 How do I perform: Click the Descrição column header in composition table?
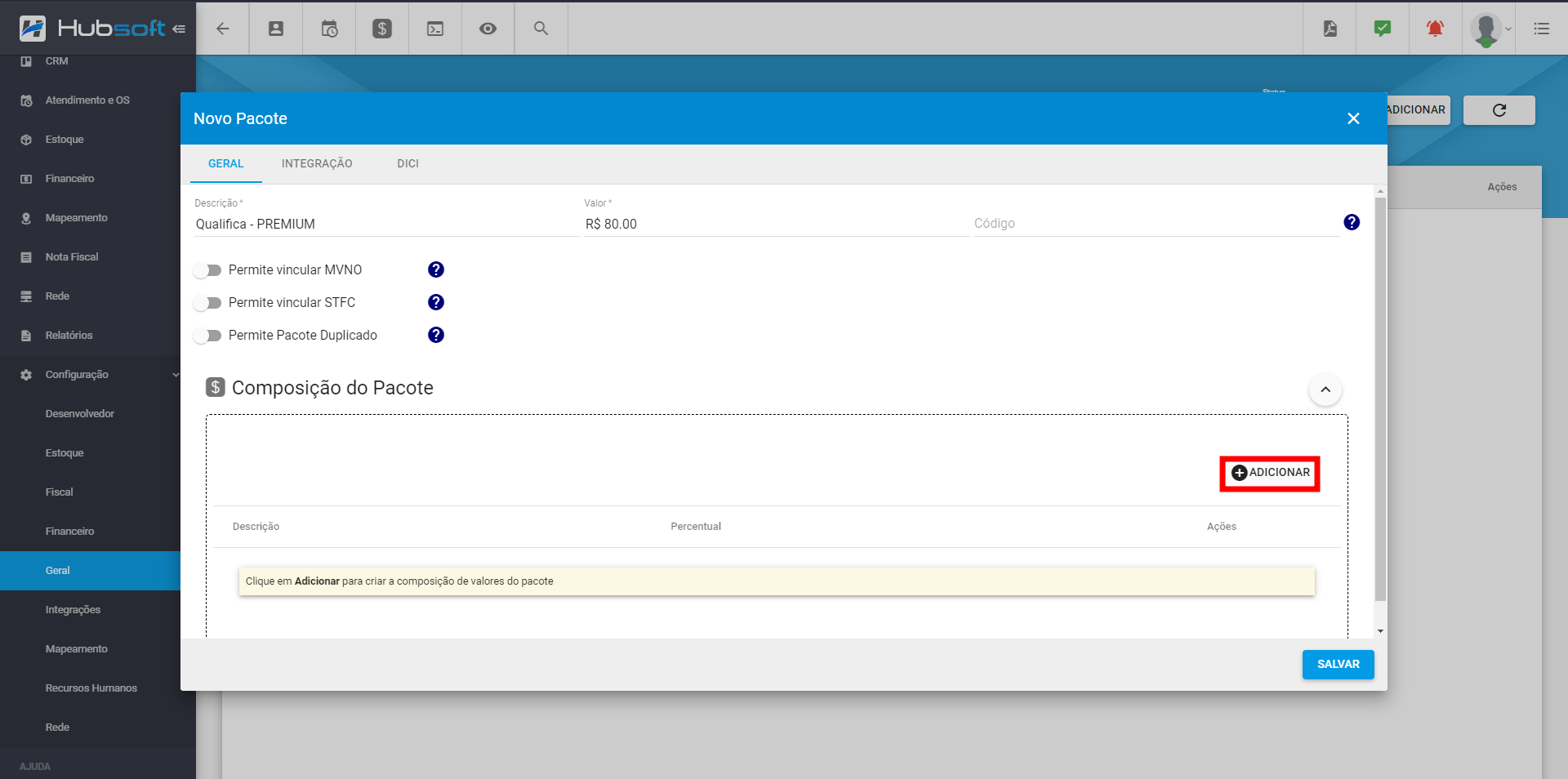[x=256, y=527]
